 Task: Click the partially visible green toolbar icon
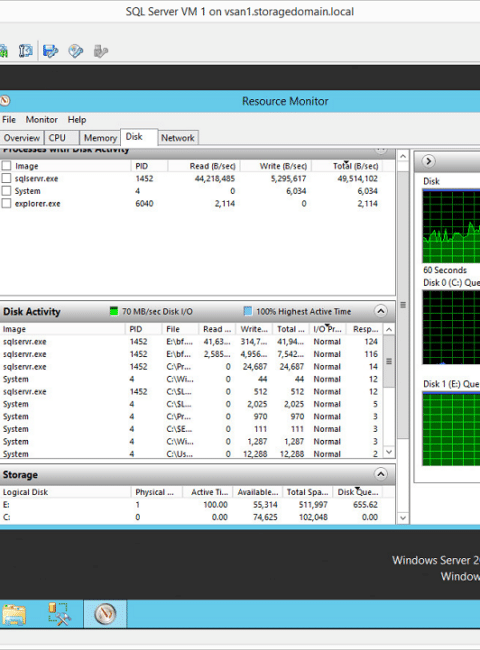pos(4,51)
